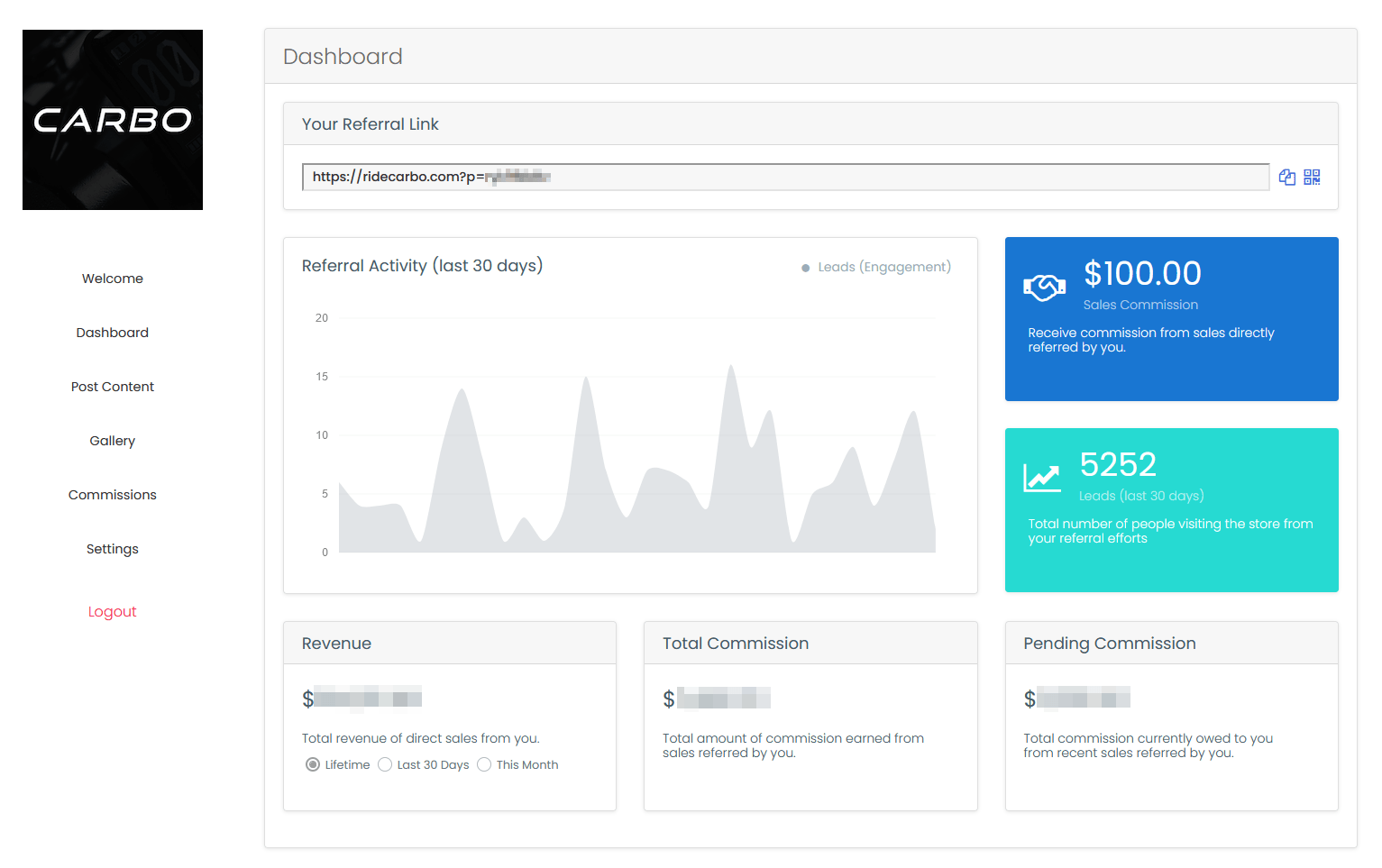
Task: Select the Last 30 Days radio button
Action: coord(385,764)
